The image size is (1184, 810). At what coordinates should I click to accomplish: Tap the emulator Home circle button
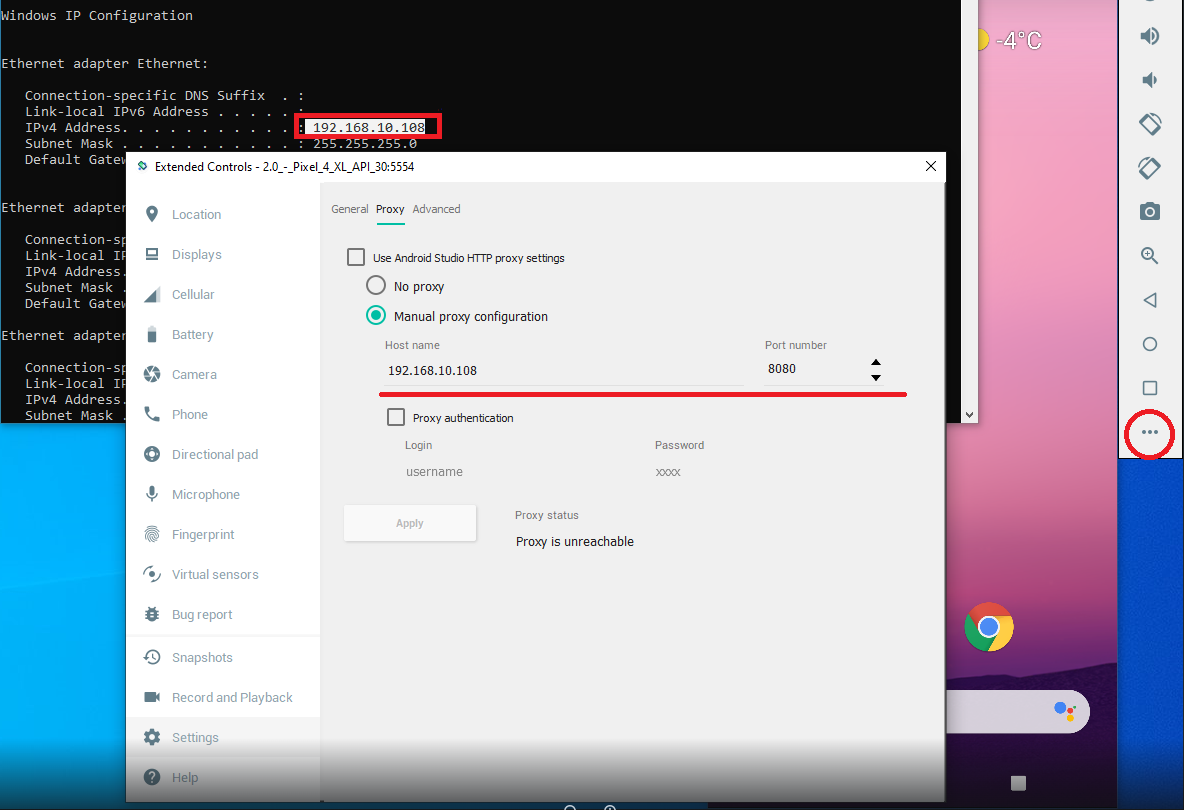coord(1149,344)
